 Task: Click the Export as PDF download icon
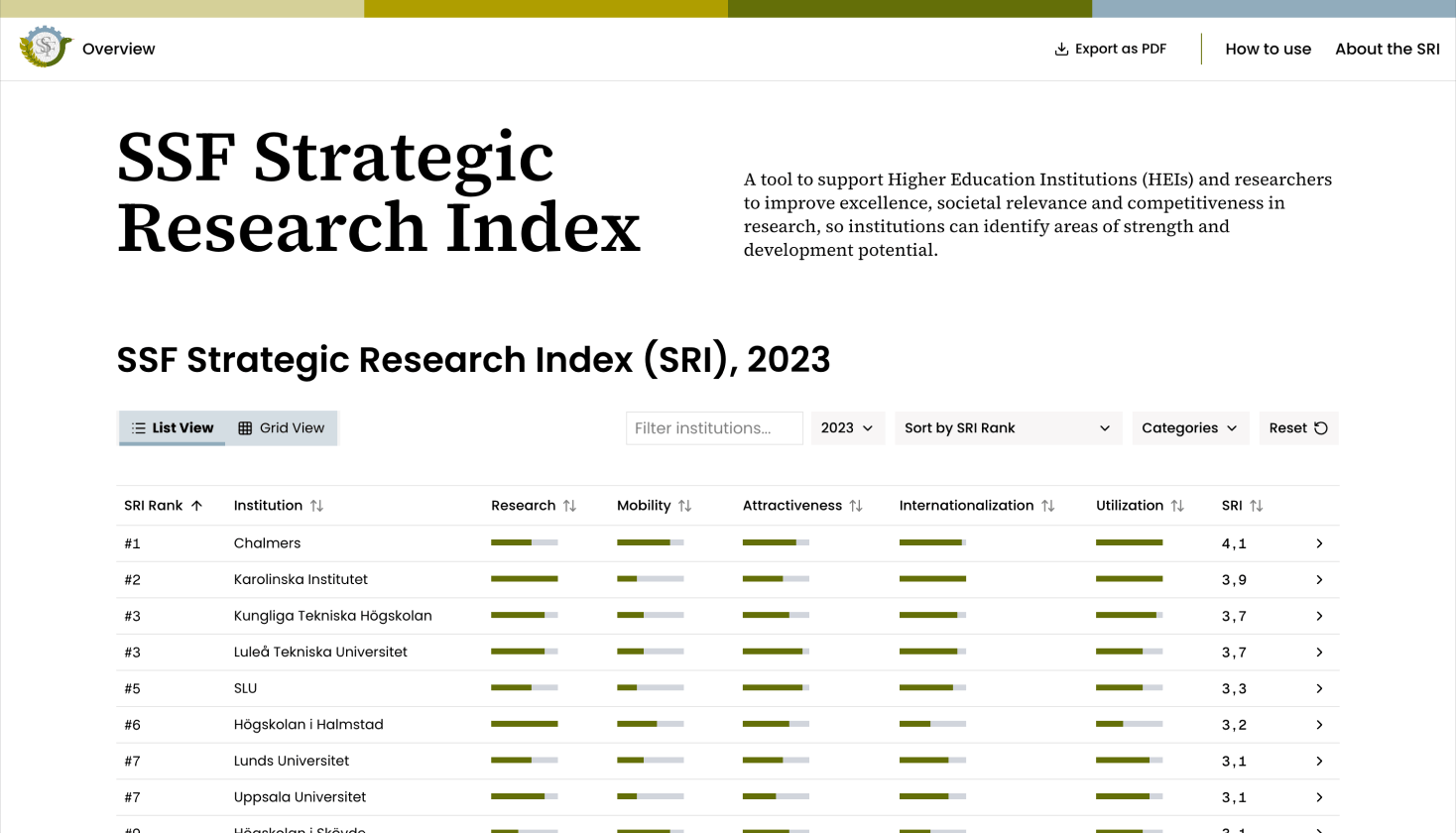1061,49
